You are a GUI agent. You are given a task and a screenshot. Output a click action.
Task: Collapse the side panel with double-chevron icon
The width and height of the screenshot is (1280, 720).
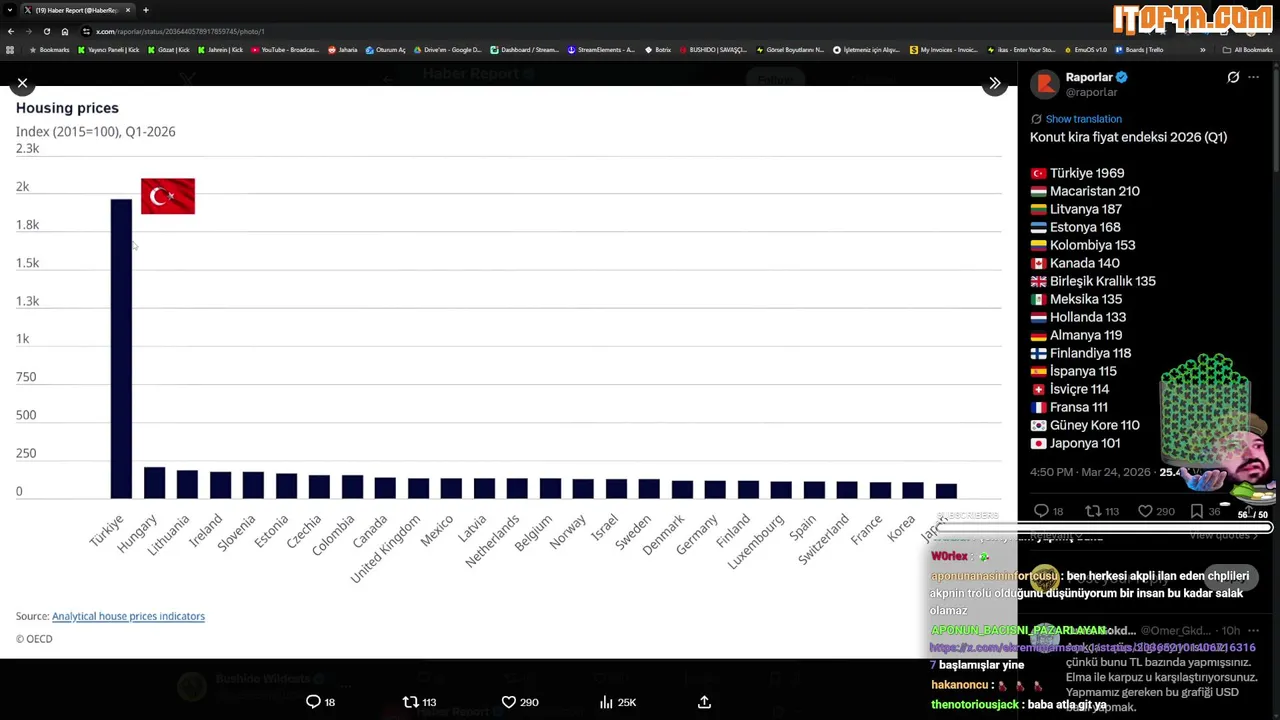[x=994, y=84]
